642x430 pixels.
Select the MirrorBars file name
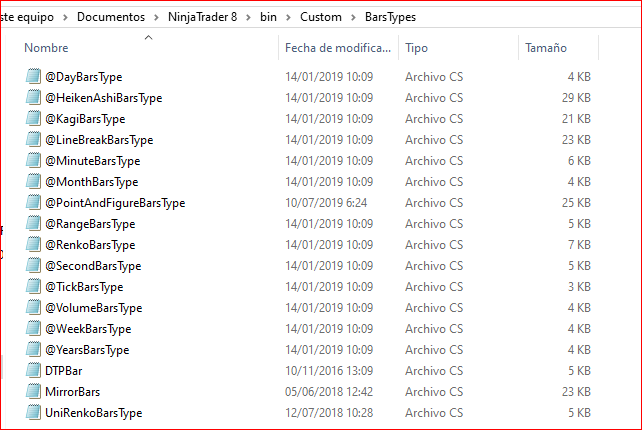tap(72, 392)
